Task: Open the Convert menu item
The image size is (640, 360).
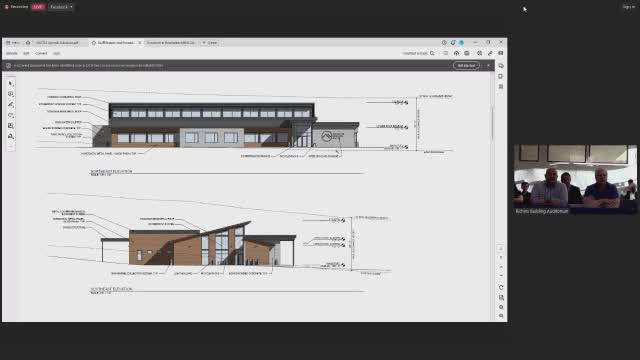Action: coord(41,53)
